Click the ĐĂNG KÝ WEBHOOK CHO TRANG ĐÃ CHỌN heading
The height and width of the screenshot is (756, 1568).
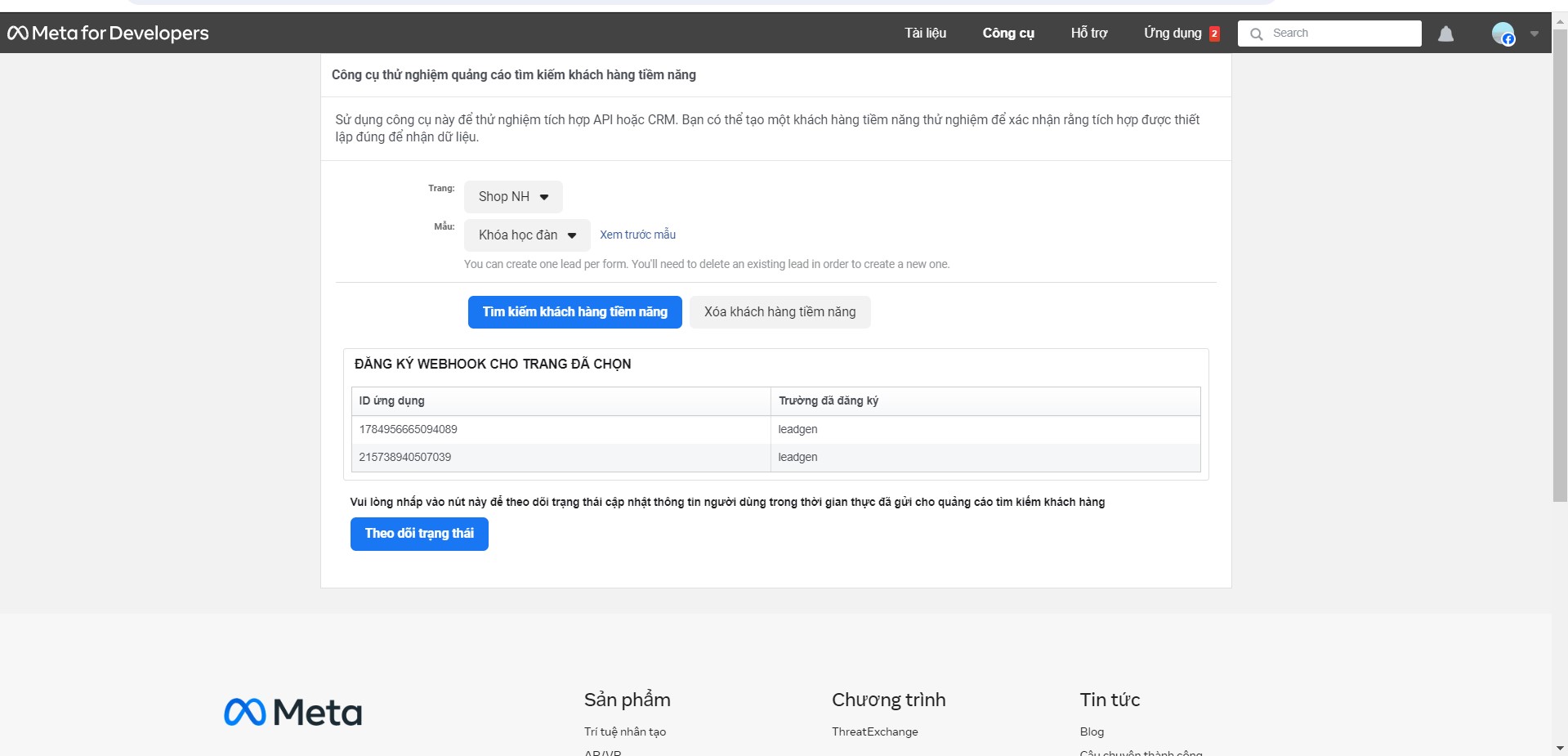(493, 364)
